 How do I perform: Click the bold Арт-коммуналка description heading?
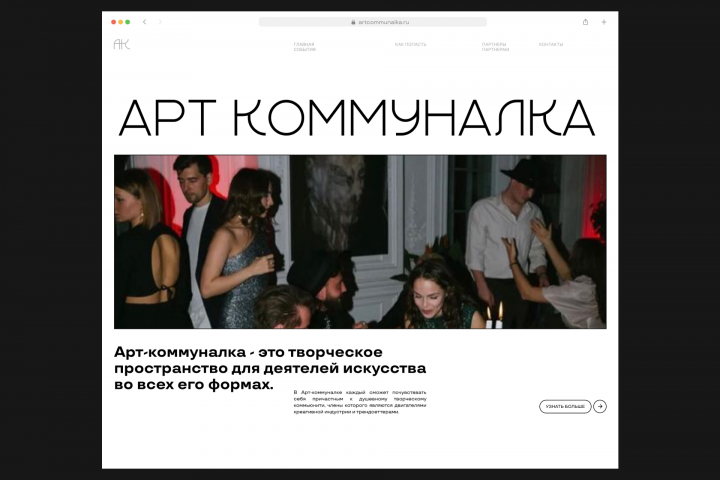pos(270,368)
